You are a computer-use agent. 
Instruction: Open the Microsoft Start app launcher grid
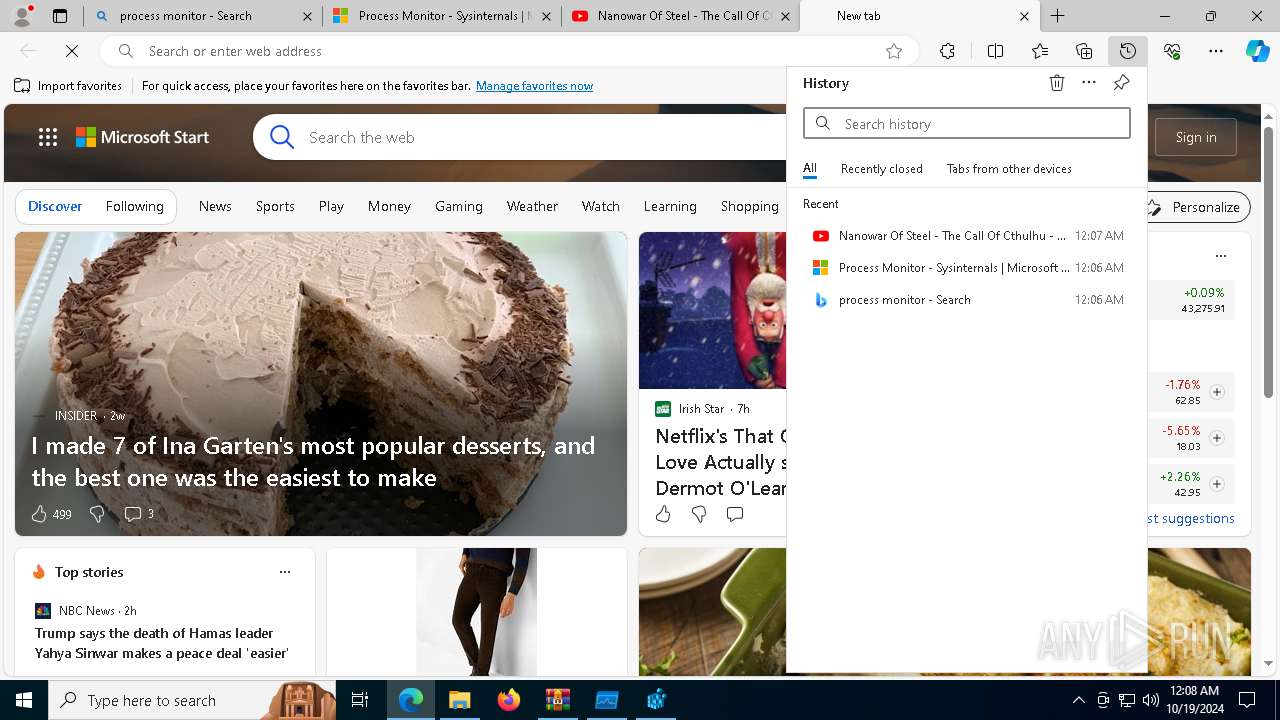[48, 137]
